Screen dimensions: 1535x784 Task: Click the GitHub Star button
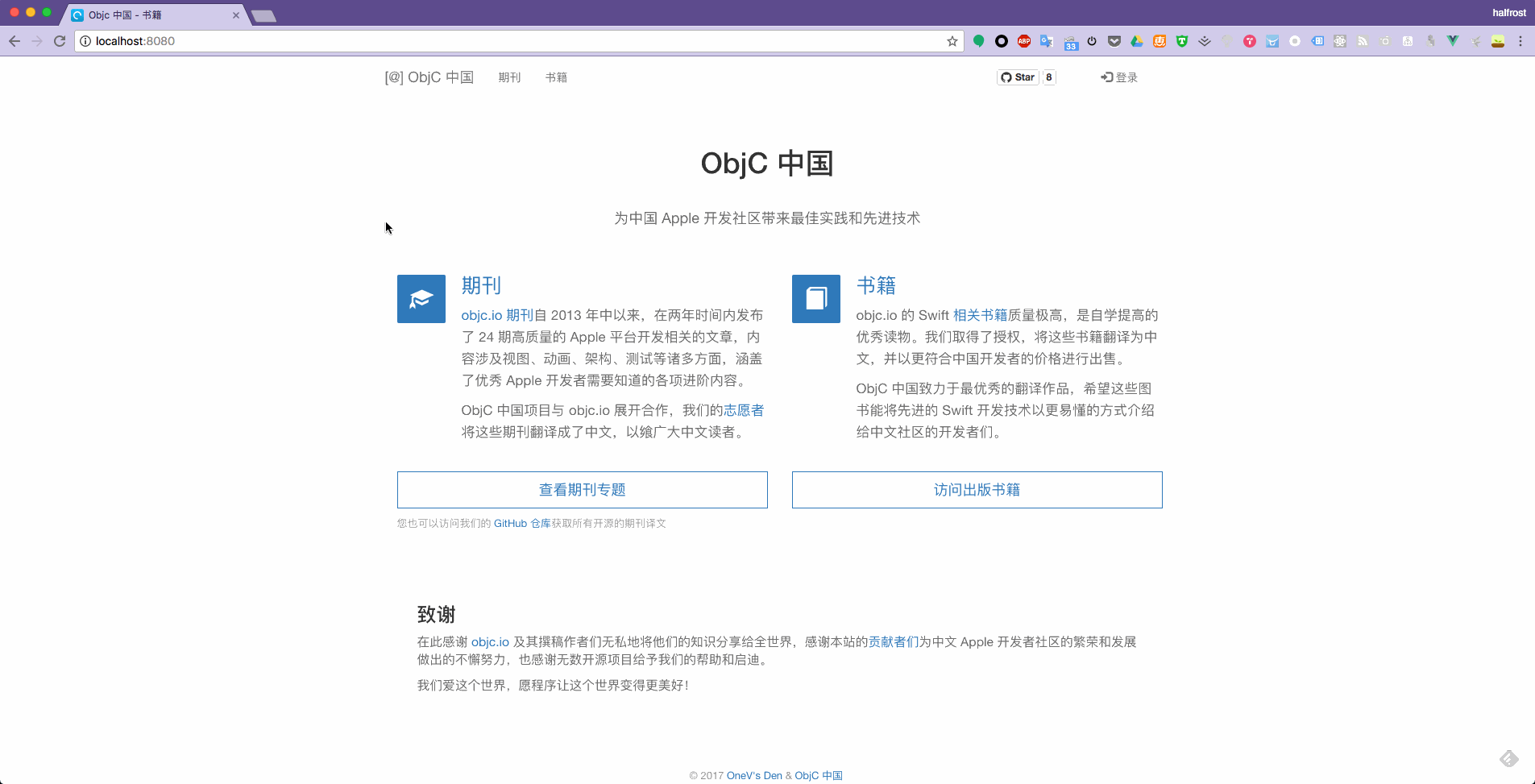pos(1018,77)
